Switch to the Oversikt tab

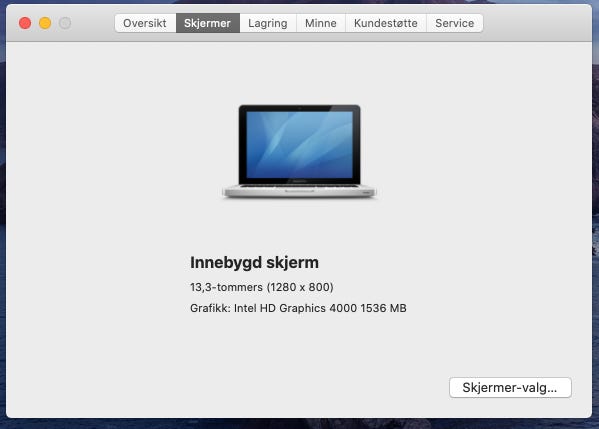pyautogui.click(x=145, y=23)
